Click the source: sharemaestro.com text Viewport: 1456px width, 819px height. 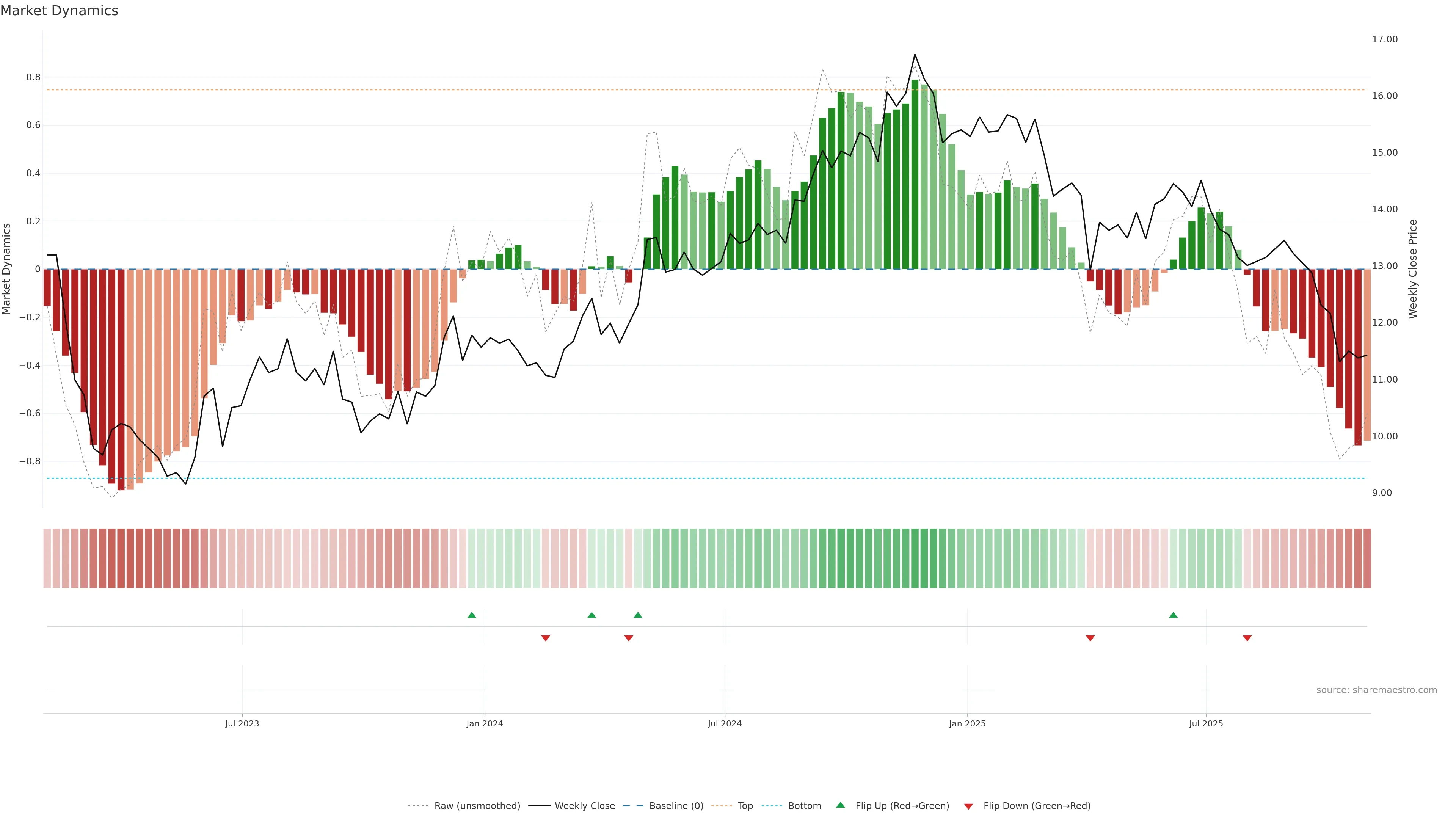(1376, 690)
